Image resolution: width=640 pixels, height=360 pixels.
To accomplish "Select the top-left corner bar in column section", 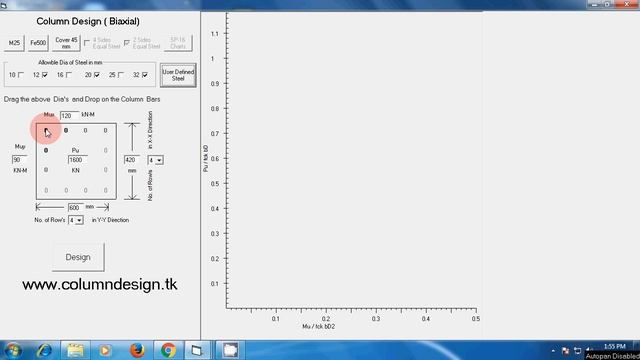I will click(x=46, y=131).
